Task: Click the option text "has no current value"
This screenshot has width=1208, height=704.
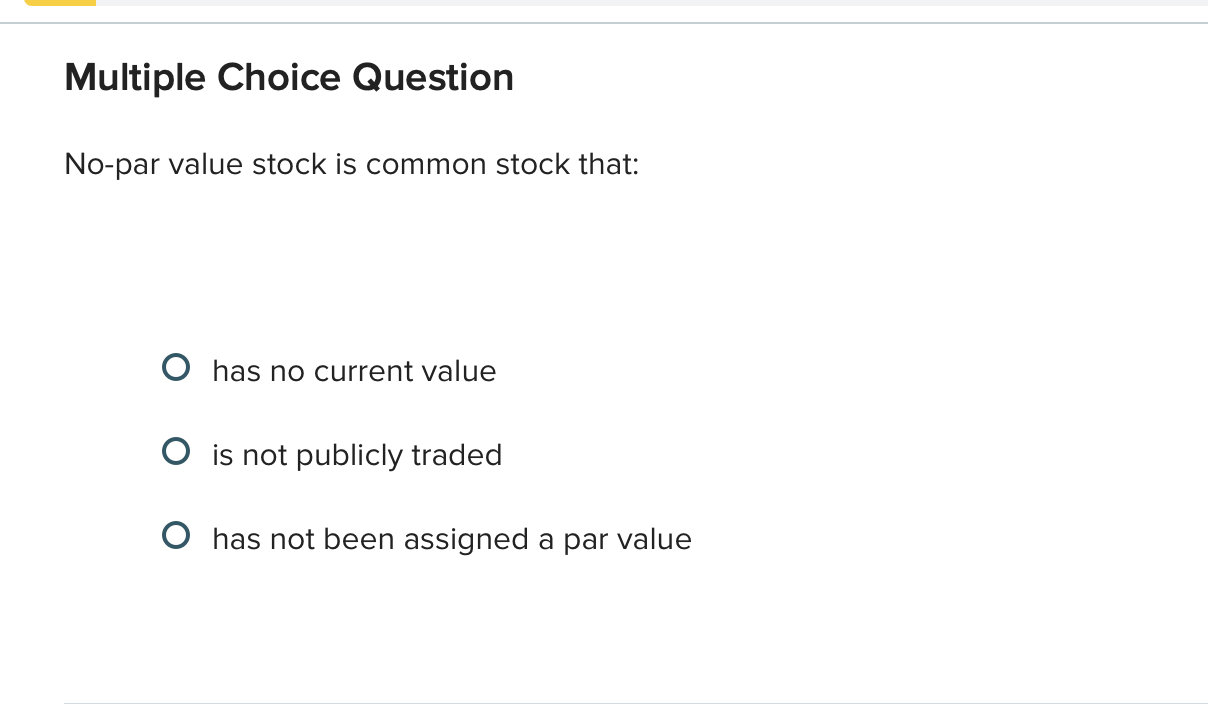Action: [x=353, y=371]
